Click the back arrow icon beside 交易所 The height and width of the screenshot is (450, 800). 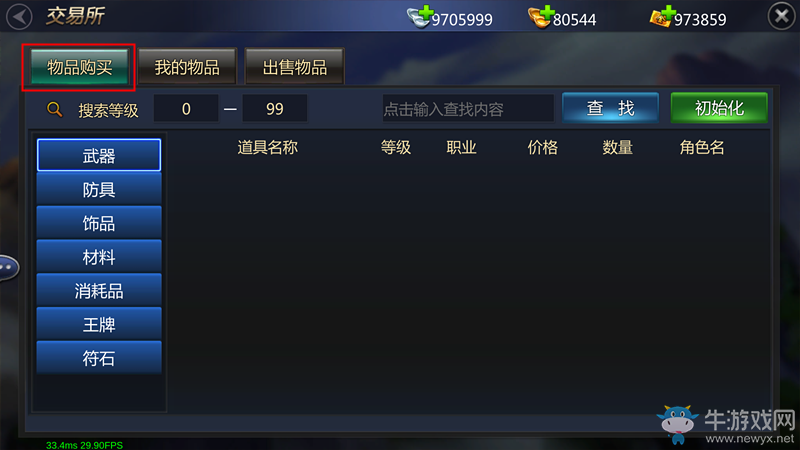(19, 16)
